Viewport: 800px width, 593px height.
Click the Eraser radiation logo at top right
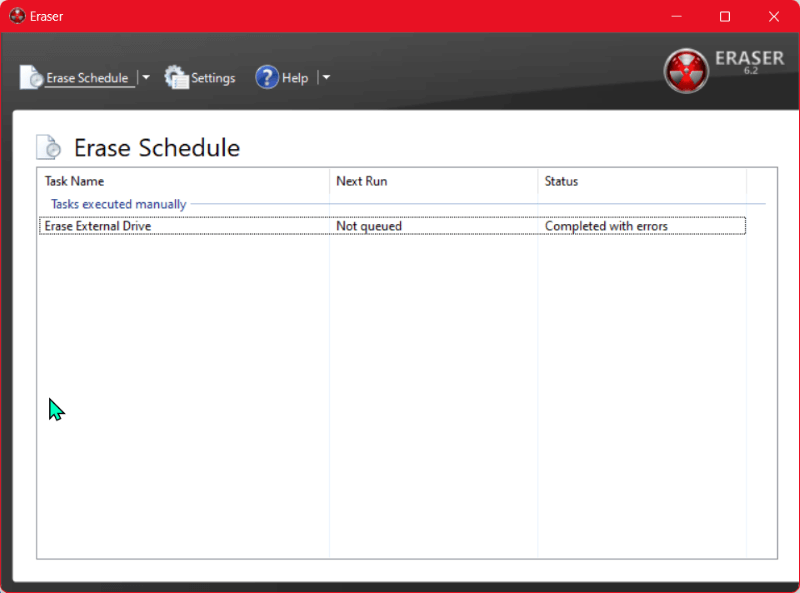687,70
